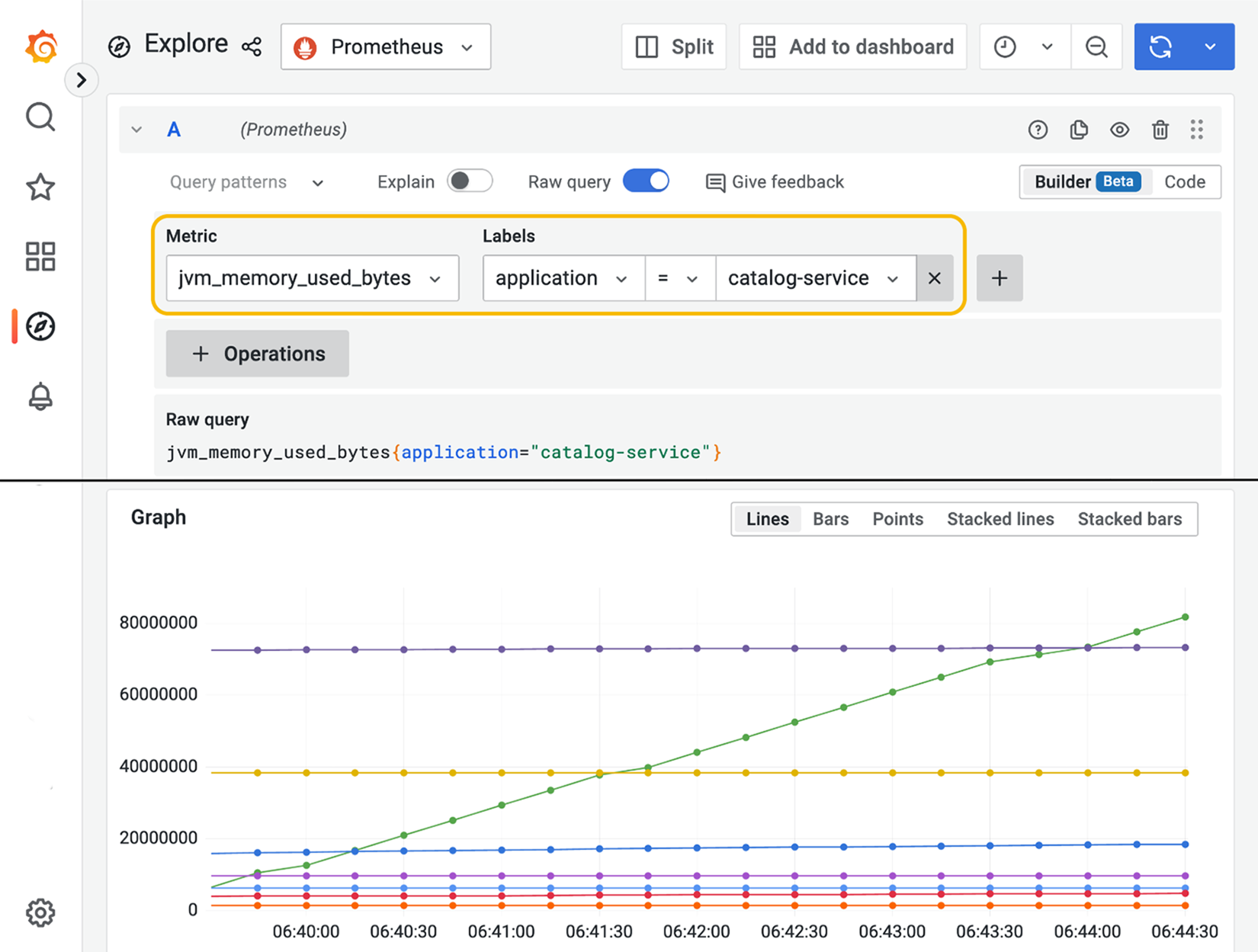Click Add to dashboard button
The height and width of the screenshot is (952, 1258).
click(853, 46)
